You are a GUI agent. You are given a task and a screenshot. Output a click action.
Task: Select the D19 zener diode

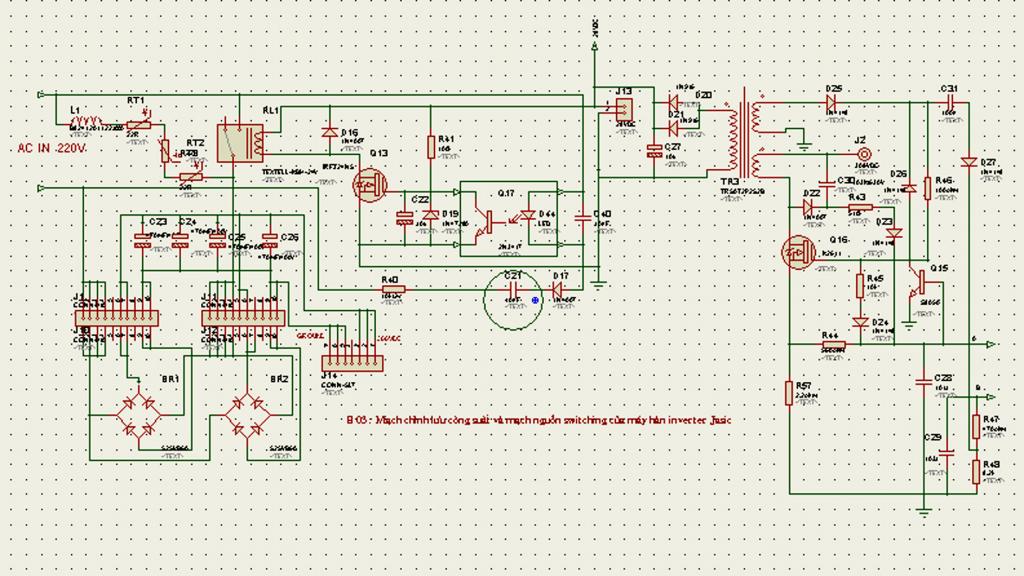click(x=430, y=215)
